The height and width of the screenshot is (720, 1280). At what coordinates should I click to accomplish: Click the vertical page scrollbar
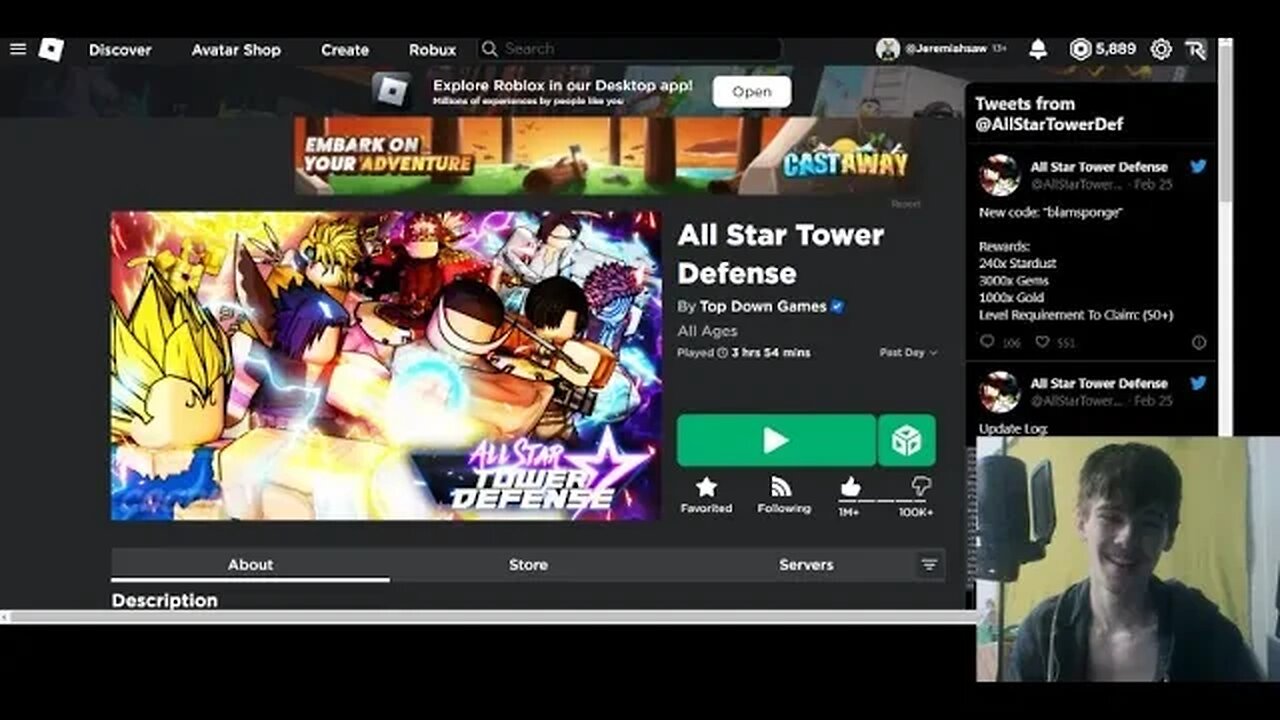pyautogui.click(x=1225, y=120)
